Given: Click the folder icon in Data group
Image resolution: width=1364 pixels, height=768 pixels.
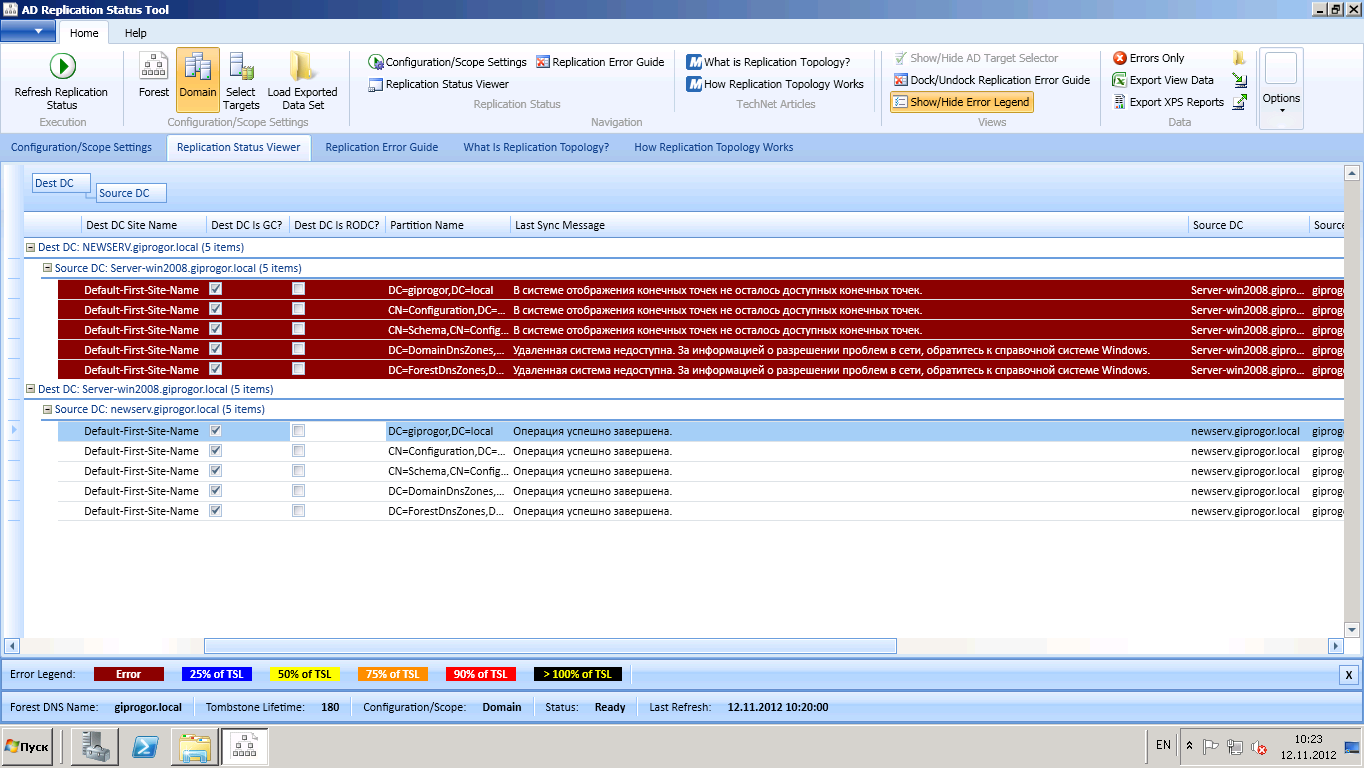Looking at the screenshot, I should (x=1240, y=58).
